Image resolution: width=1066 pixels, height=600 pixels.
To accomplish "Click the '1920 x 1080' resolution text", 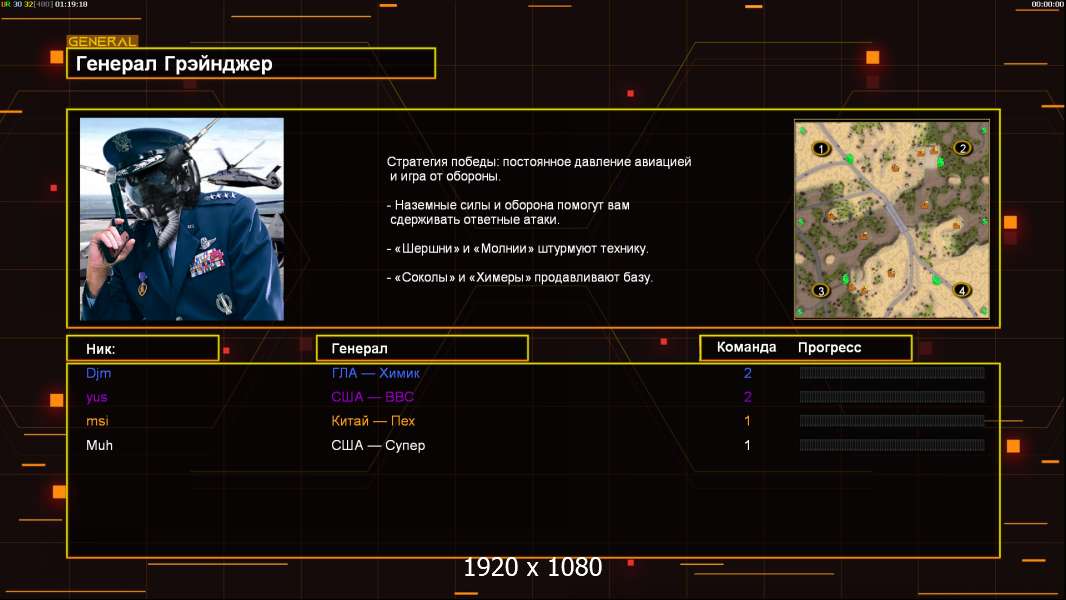I will pyautogui.click(x=533, y=567).
